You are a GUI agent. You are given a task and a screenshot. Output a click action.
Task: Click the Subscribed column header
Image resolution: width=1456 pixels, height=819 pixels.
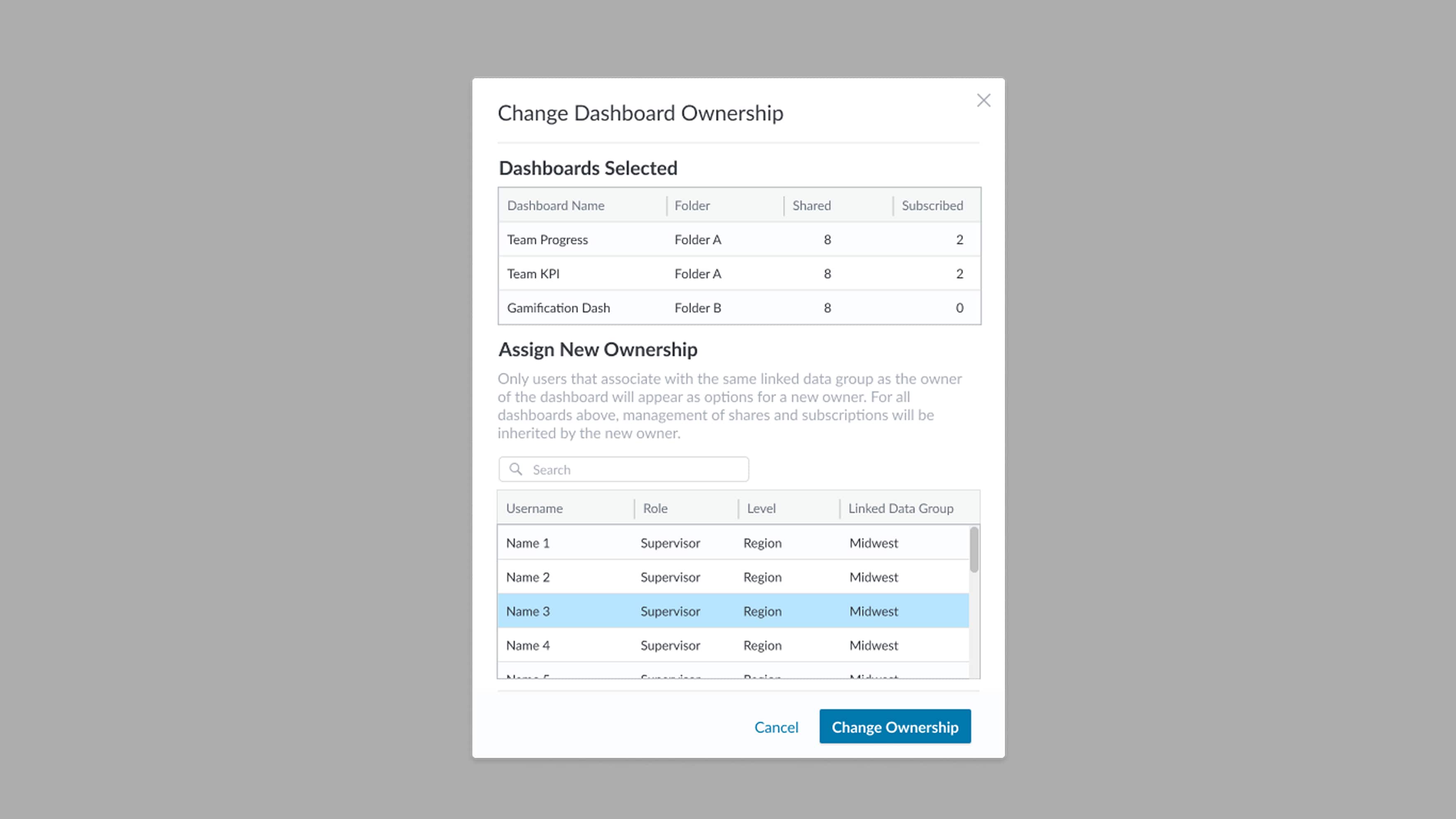pos(932,205)
